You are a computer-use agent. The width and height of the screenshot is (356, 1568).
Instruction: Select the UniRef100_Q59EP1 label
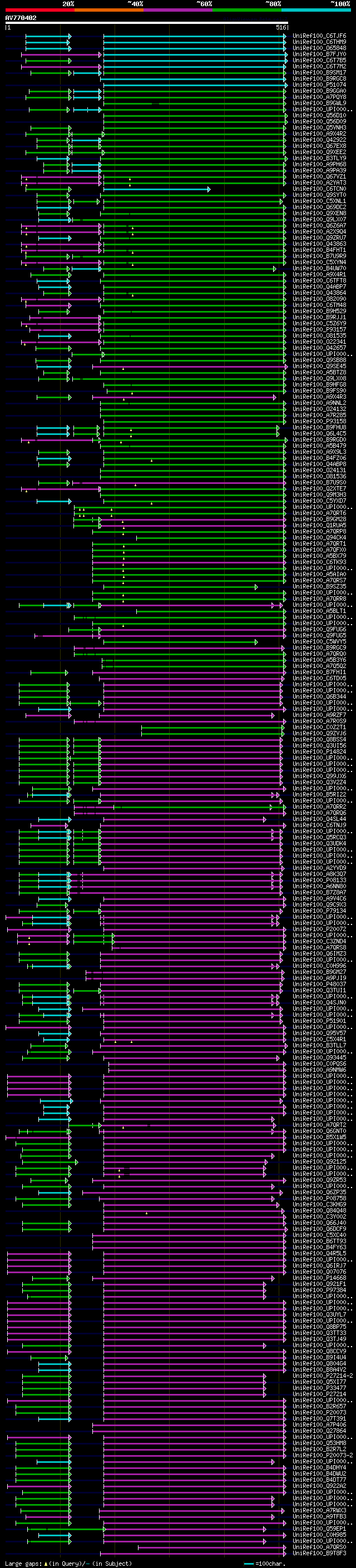tap(319, 1529)
